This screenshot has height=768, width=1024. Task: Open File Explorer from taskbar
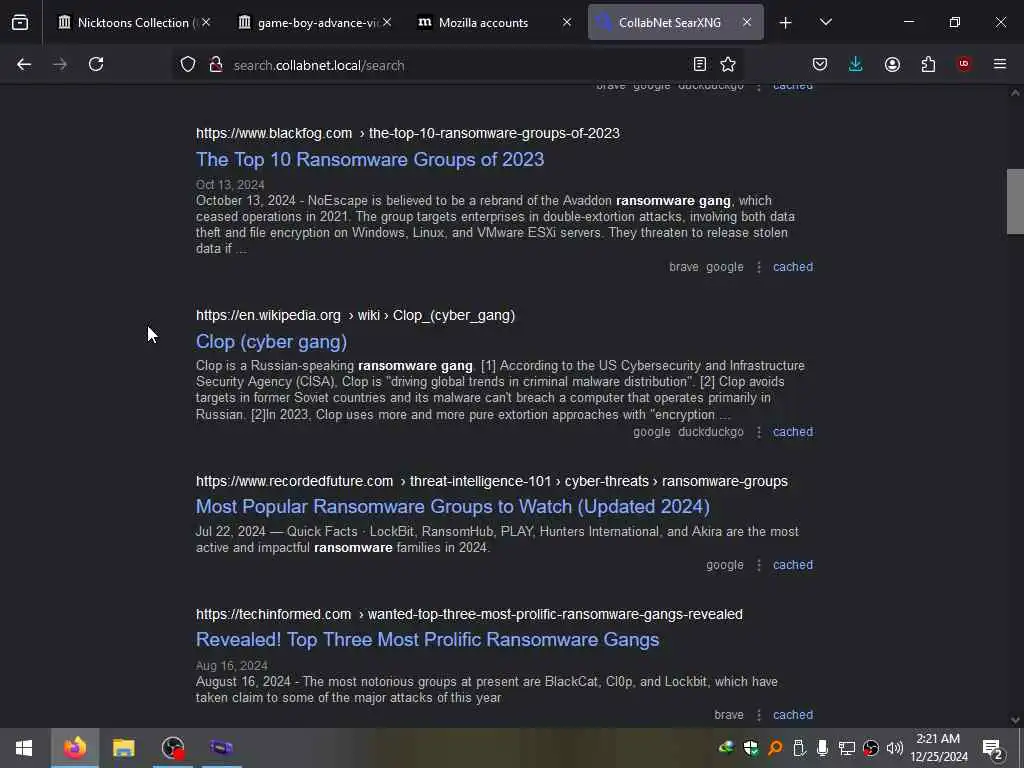click(x=123, y=748)
